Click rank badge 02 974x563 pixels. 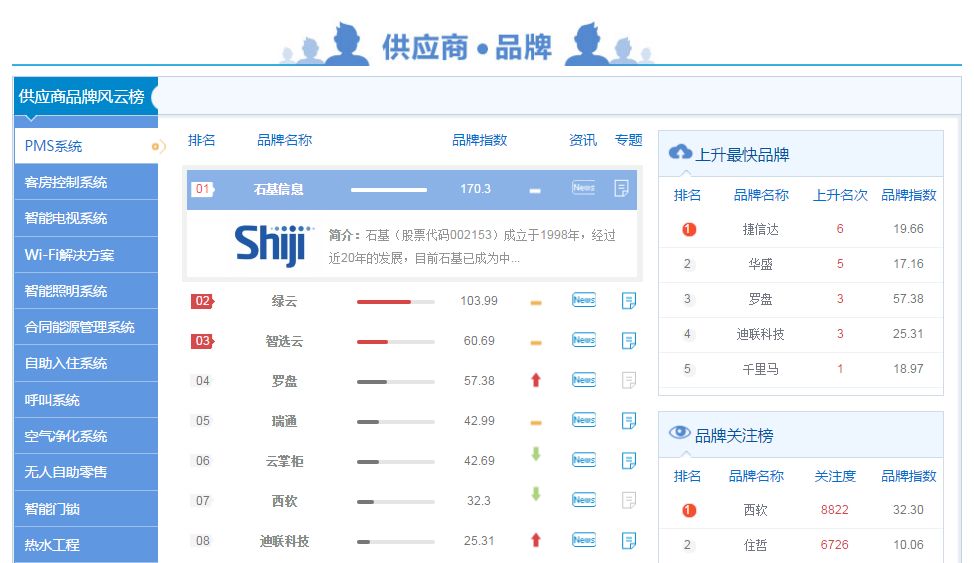pyautogui.click(x=203, y=301)
